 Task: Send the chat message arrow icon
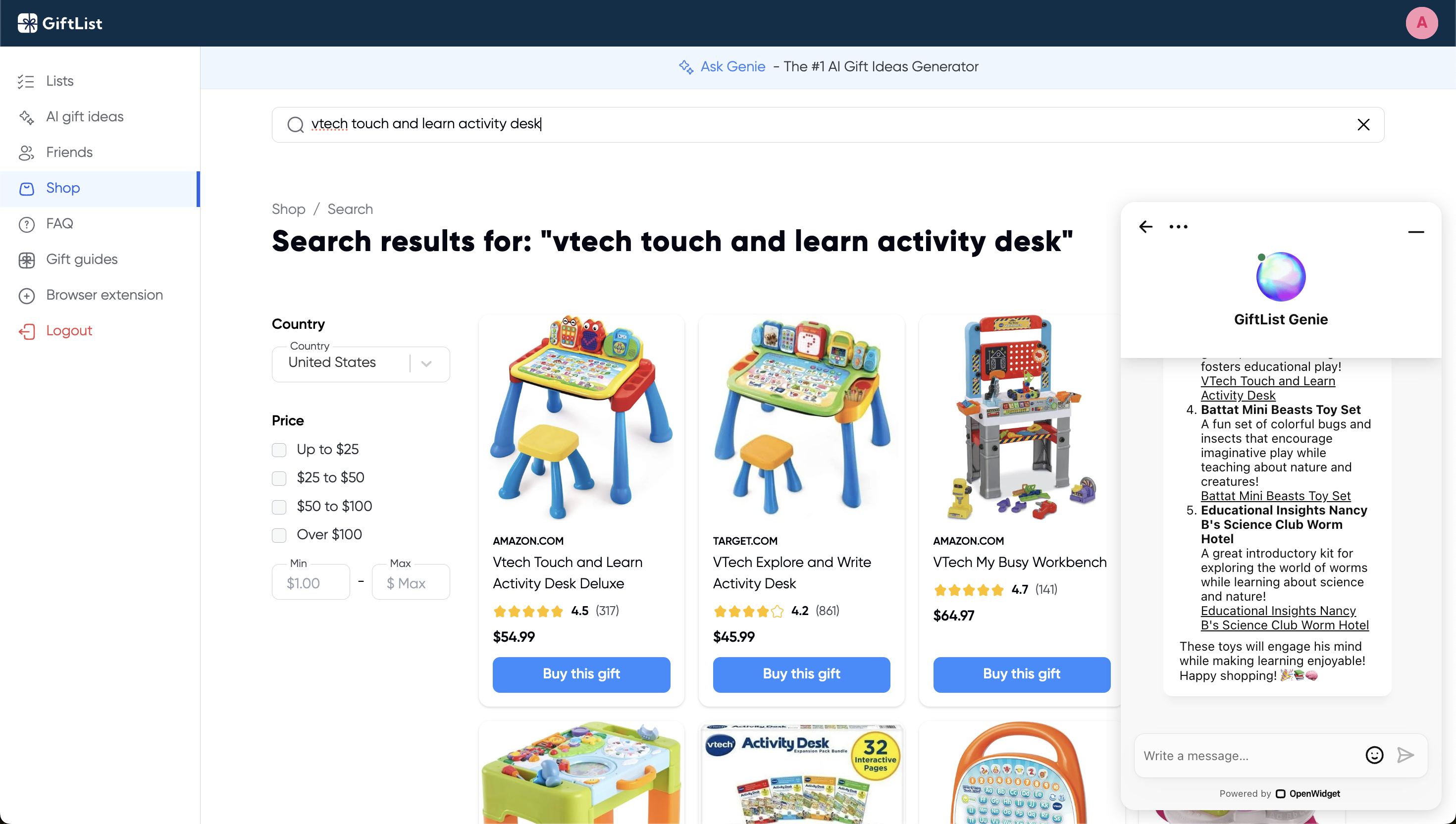click(x=1405, y=755)
